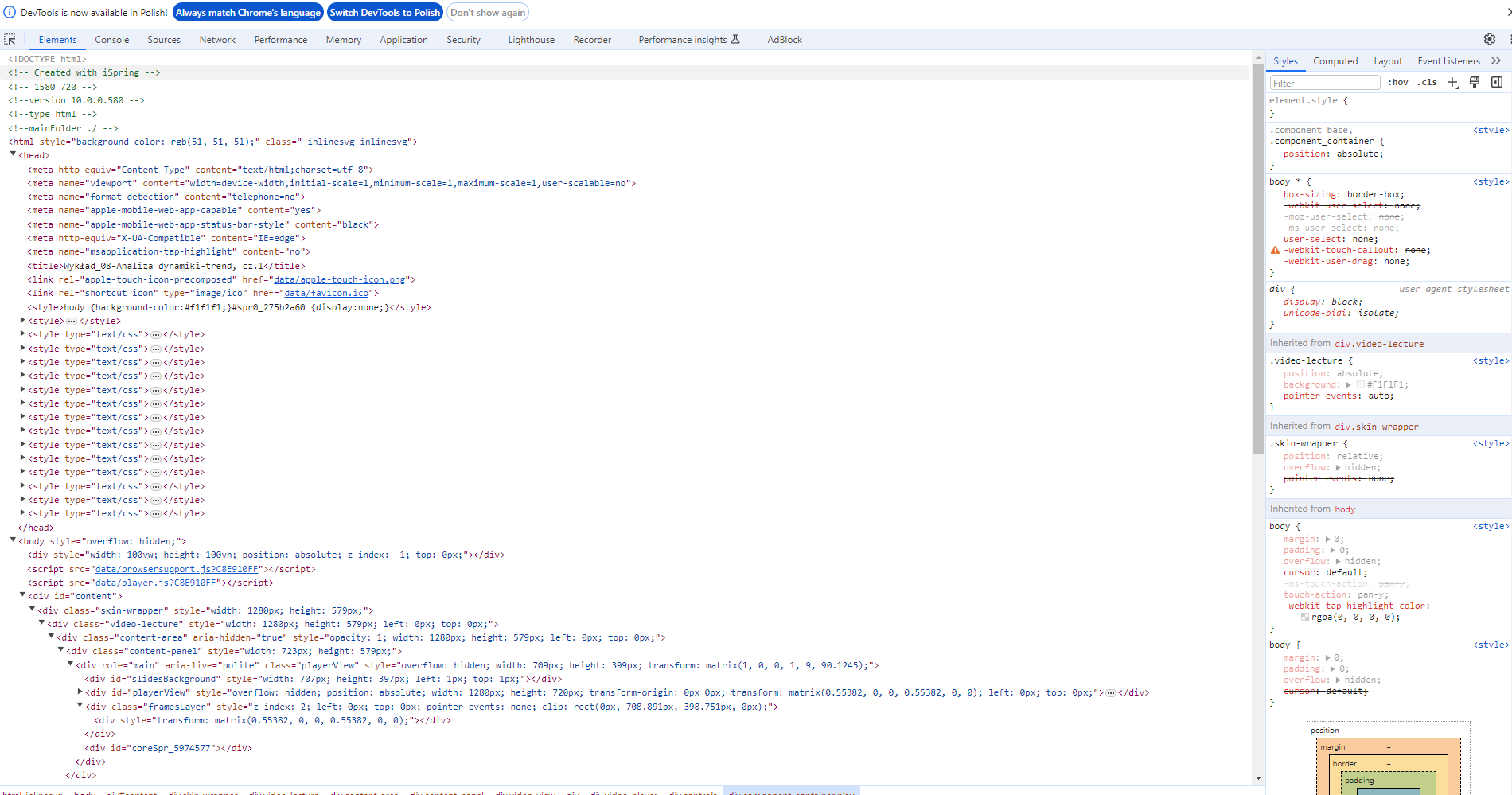Collapse the content-panel div

click(x=60, y=650)
